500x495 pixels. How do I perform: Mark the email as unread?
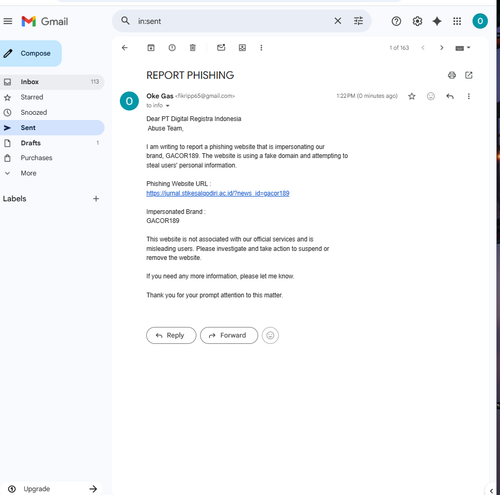click(x=221, y=48)
